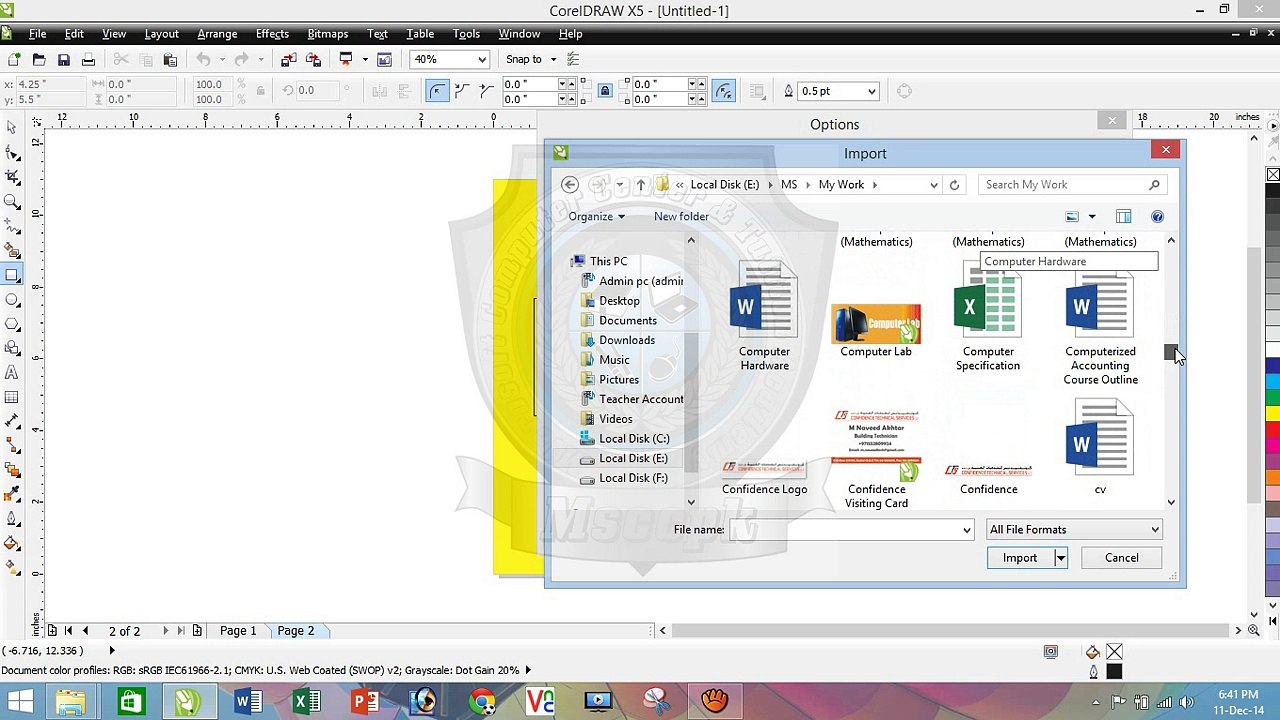
Task: Select the Crop tool in the toolbox
Action: coord(12,177)
